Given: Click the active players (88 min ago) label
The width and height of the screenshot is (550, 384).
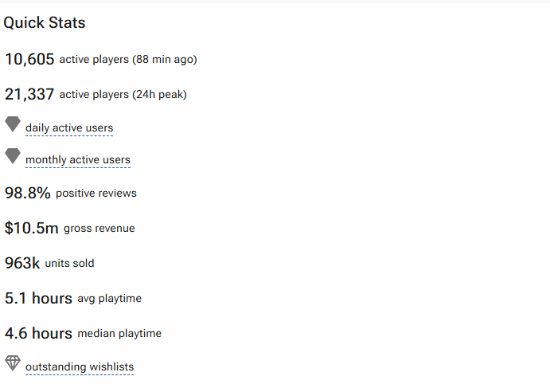Looking at the screenshot, I should point(128,59).
